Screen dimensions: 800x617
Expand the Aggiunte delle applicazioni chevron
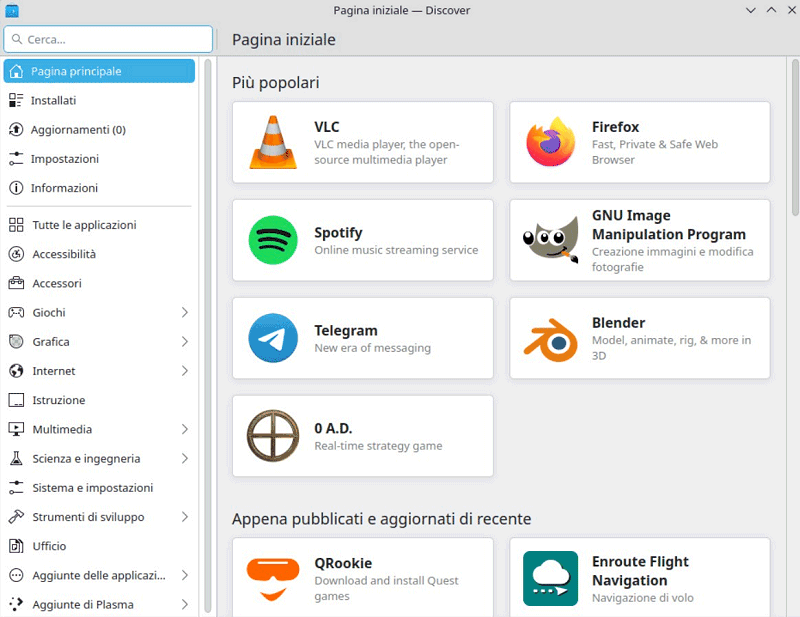pos(185,575)
